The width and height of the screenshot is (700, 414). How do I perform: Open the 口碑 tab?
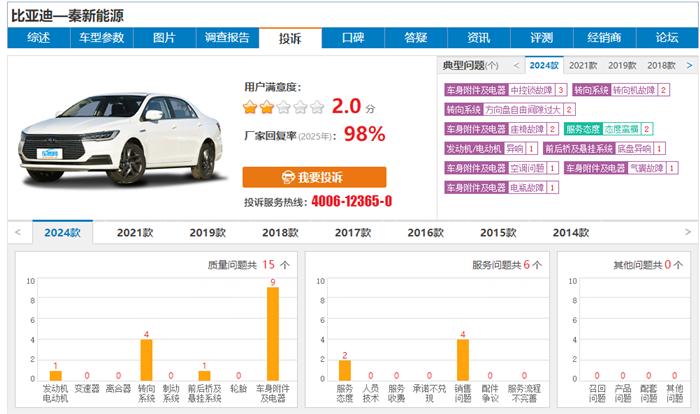[x=353, y=38]
